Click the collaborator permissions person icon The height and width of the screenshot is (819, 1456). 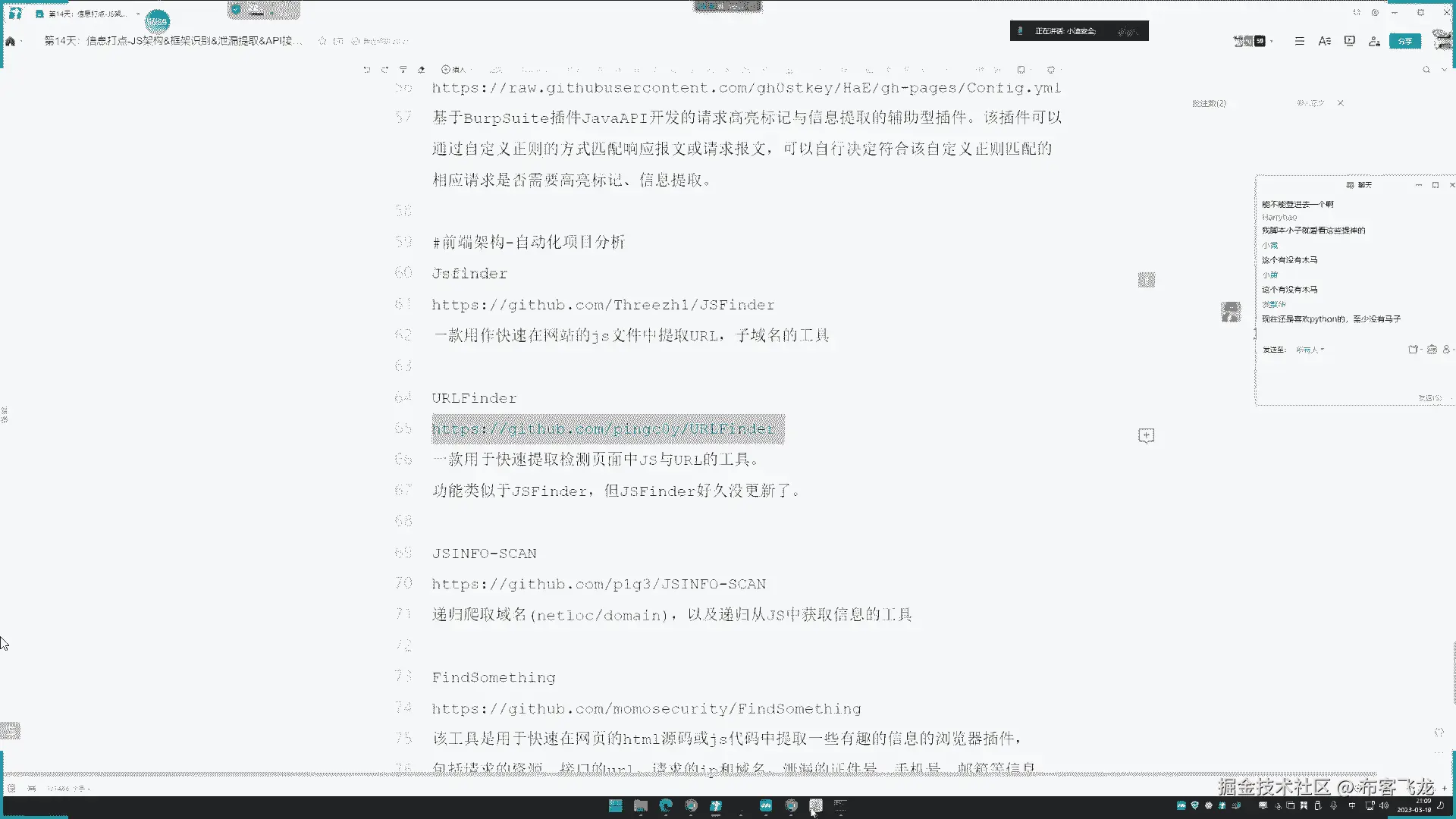[1374, 41]
